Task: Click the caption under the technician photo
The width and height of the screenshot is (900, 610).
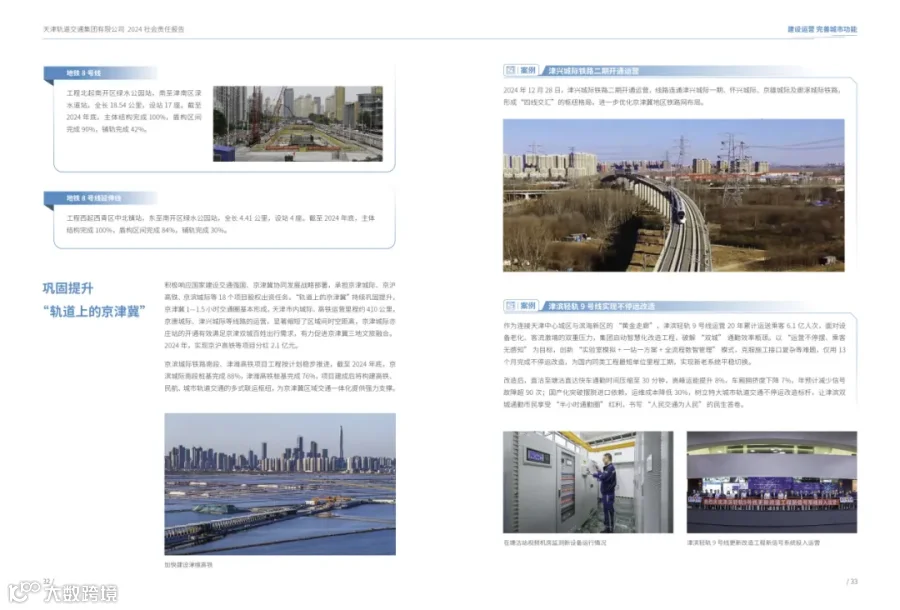Action: click(x=554, y=542)
